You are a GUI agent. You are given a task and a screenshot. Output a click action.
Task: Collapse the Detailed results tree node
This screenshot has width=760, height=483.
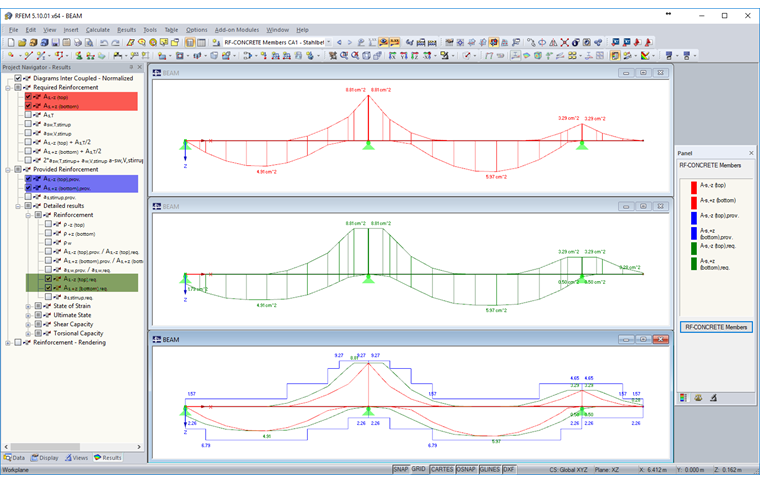tap(18, 206)
